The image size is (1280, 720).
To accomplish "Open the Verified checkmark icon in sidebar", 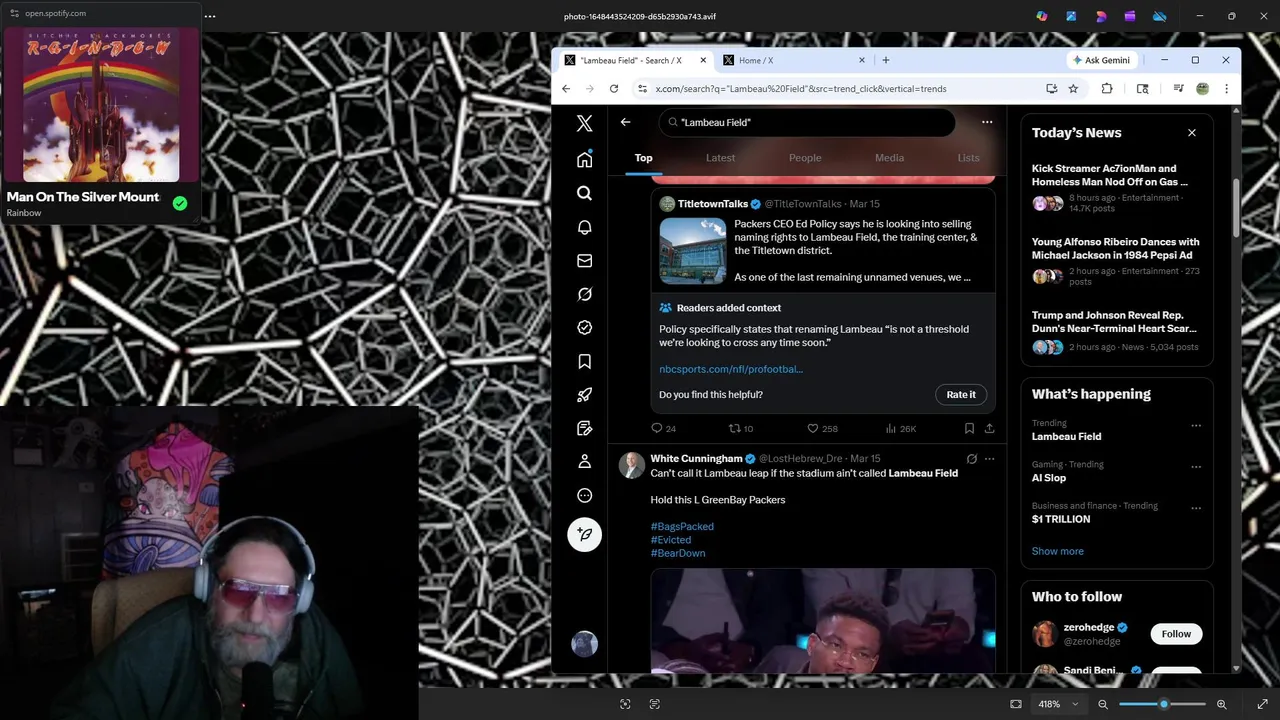I will [x=585, y=328].
